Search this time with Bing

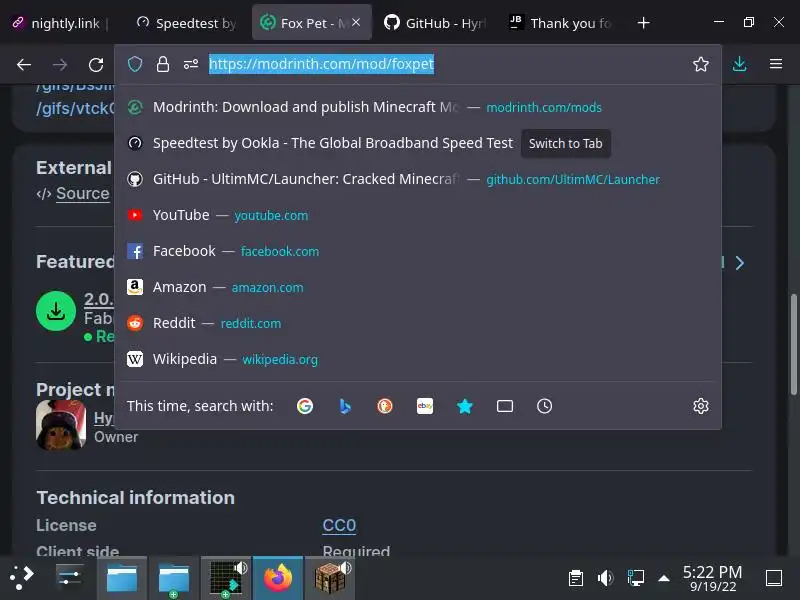pyautogui.click(x=345, y=406)
